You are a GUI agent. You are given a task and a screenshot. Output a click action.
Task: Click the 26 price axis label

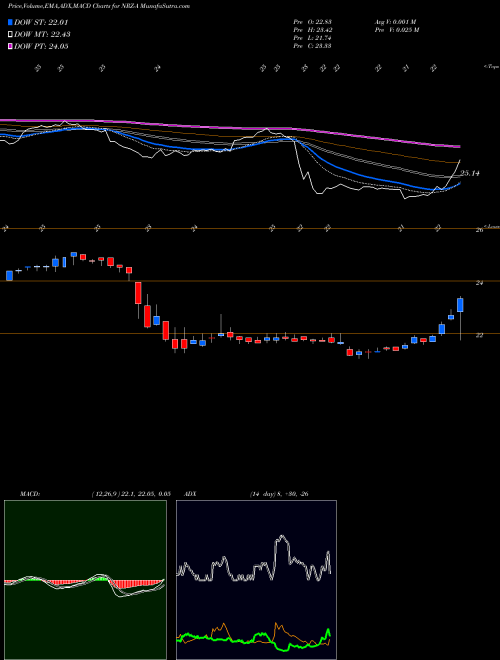point(479,230)
